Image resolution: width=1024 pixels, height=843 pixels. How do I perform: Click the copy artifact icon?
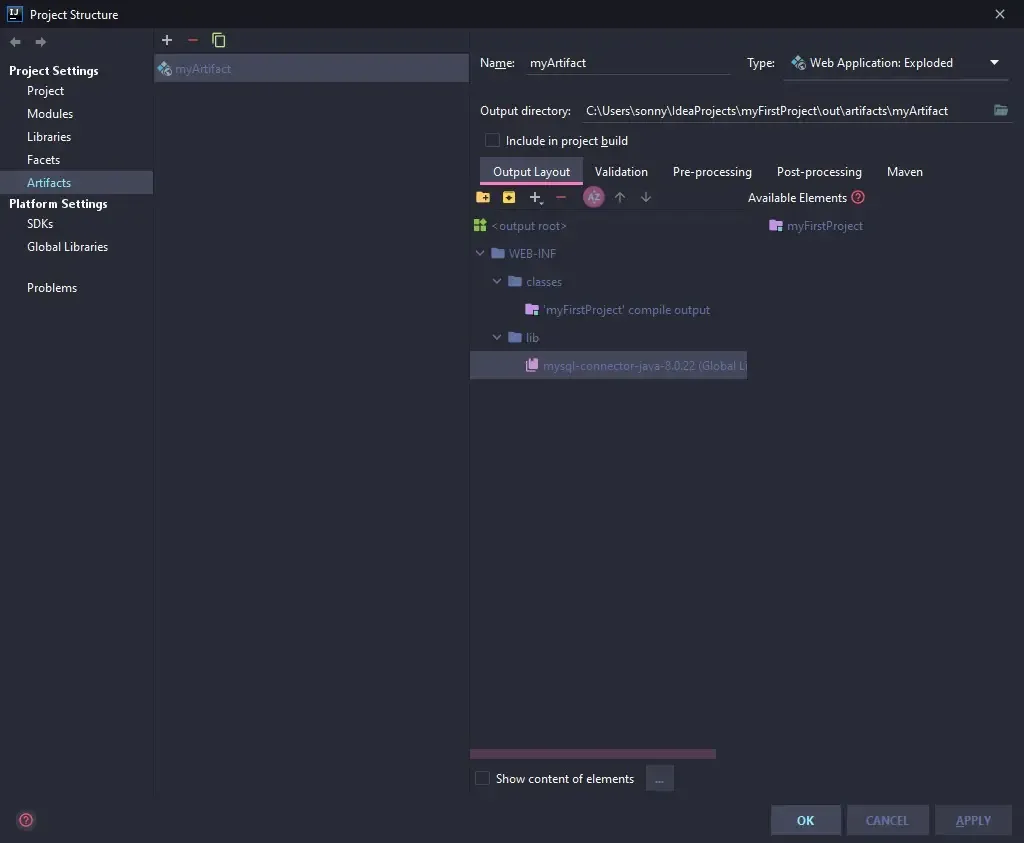[x=219, y=40]
